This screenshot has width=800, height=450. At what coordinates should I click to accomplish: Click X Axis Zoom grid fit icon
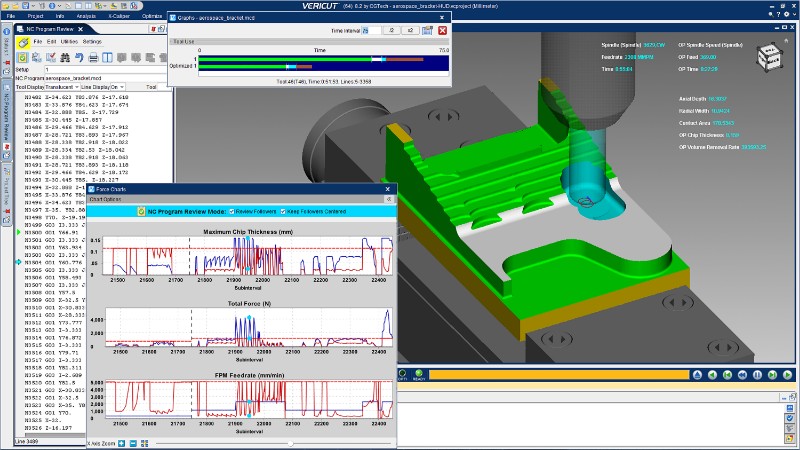[144, 443]
